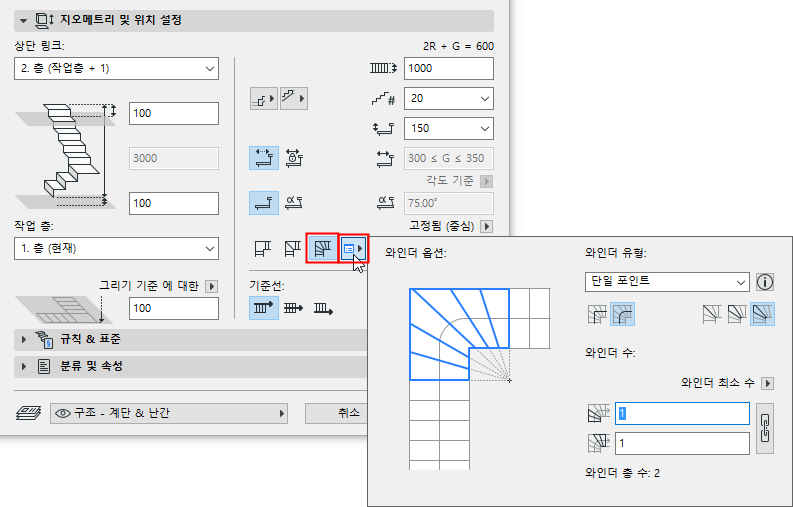
Task: Select the flat going pitch option
Action: click(x=263, y=203)
